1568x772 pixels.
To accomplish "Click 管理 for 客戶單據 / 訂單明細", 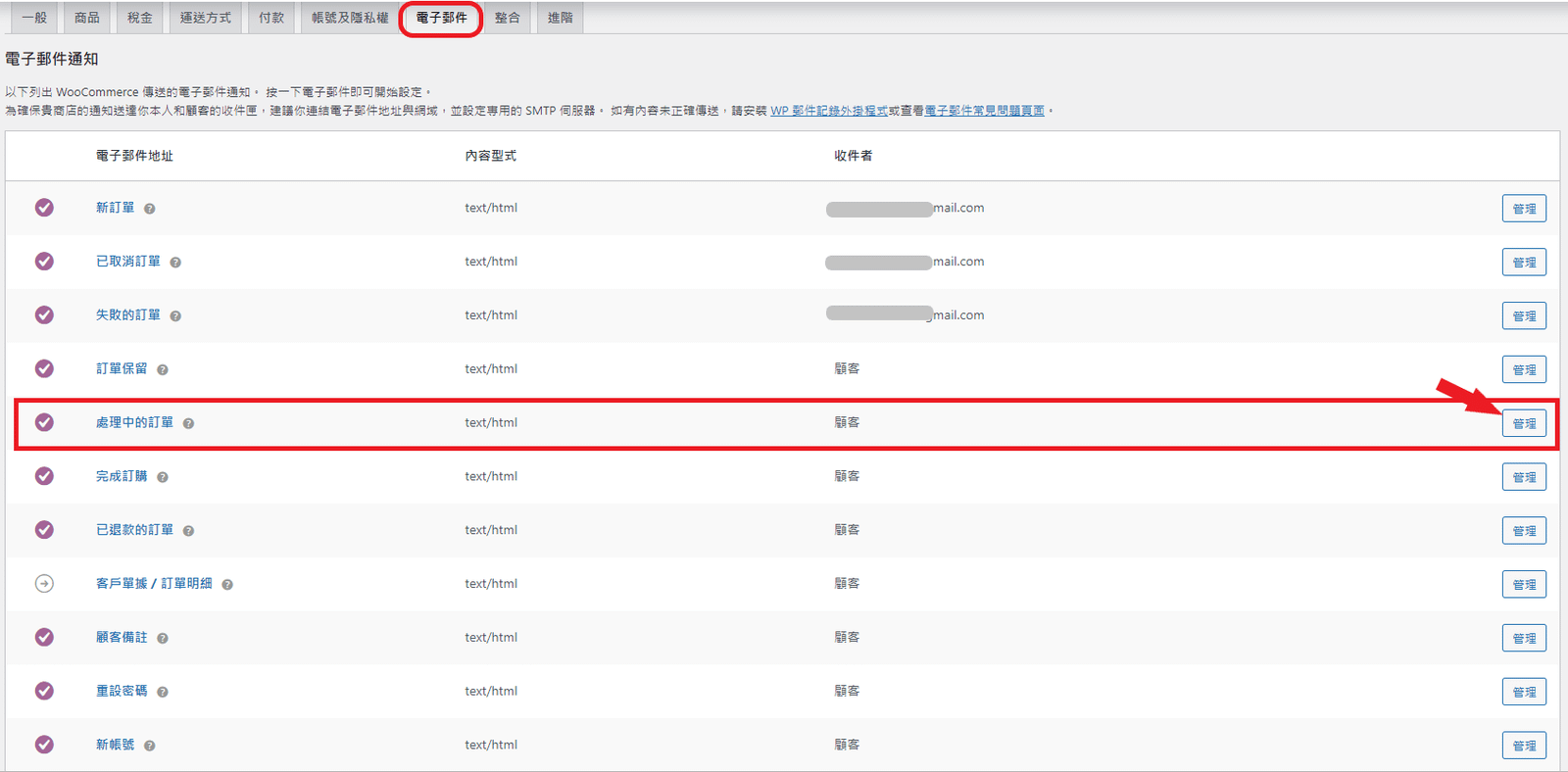I will [x=1524, y=585].
